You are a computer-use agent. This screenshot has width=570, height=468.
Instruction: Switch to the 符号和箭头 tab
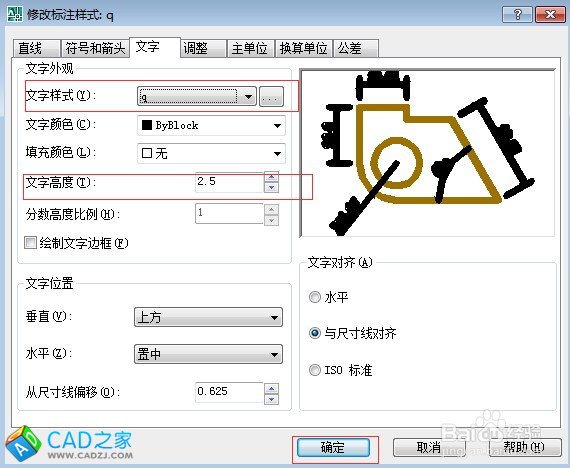95,48
